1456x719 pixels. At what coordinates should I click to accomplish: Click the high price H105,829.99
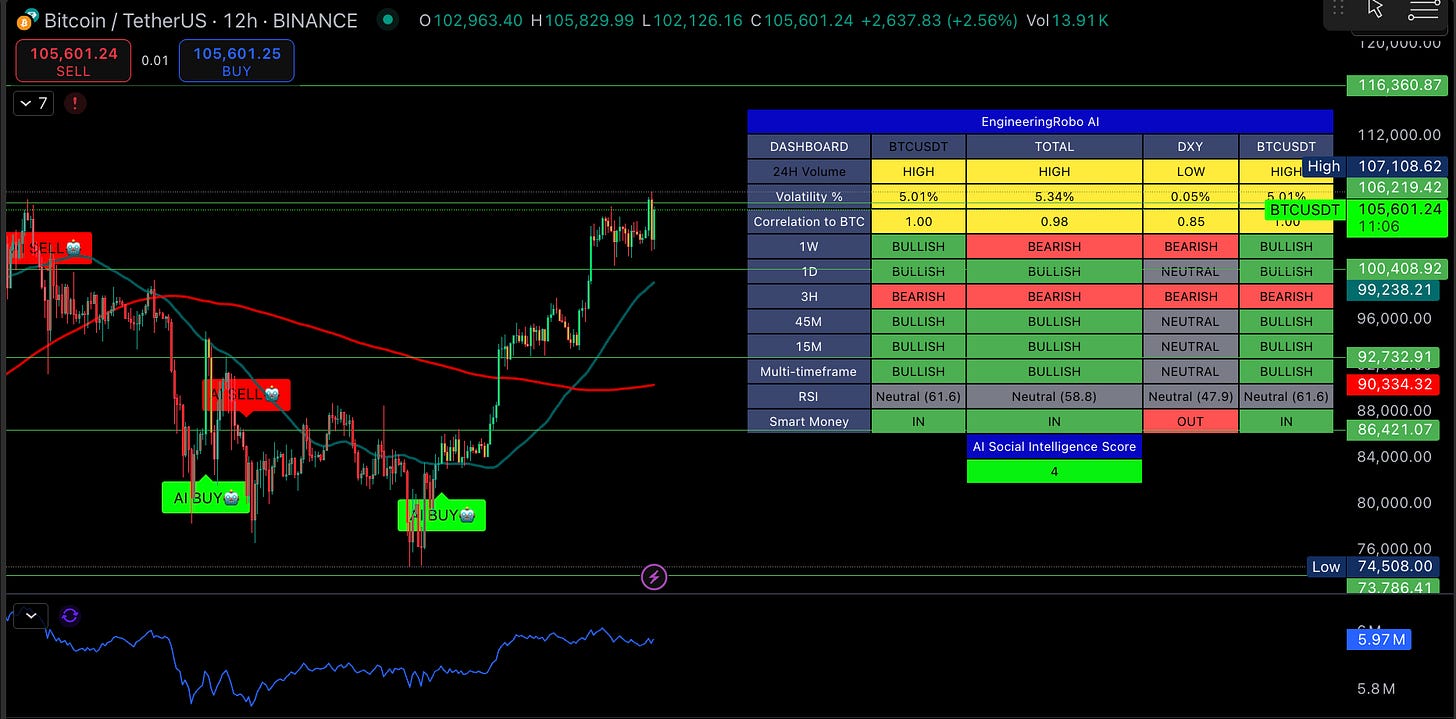[583, 20]
